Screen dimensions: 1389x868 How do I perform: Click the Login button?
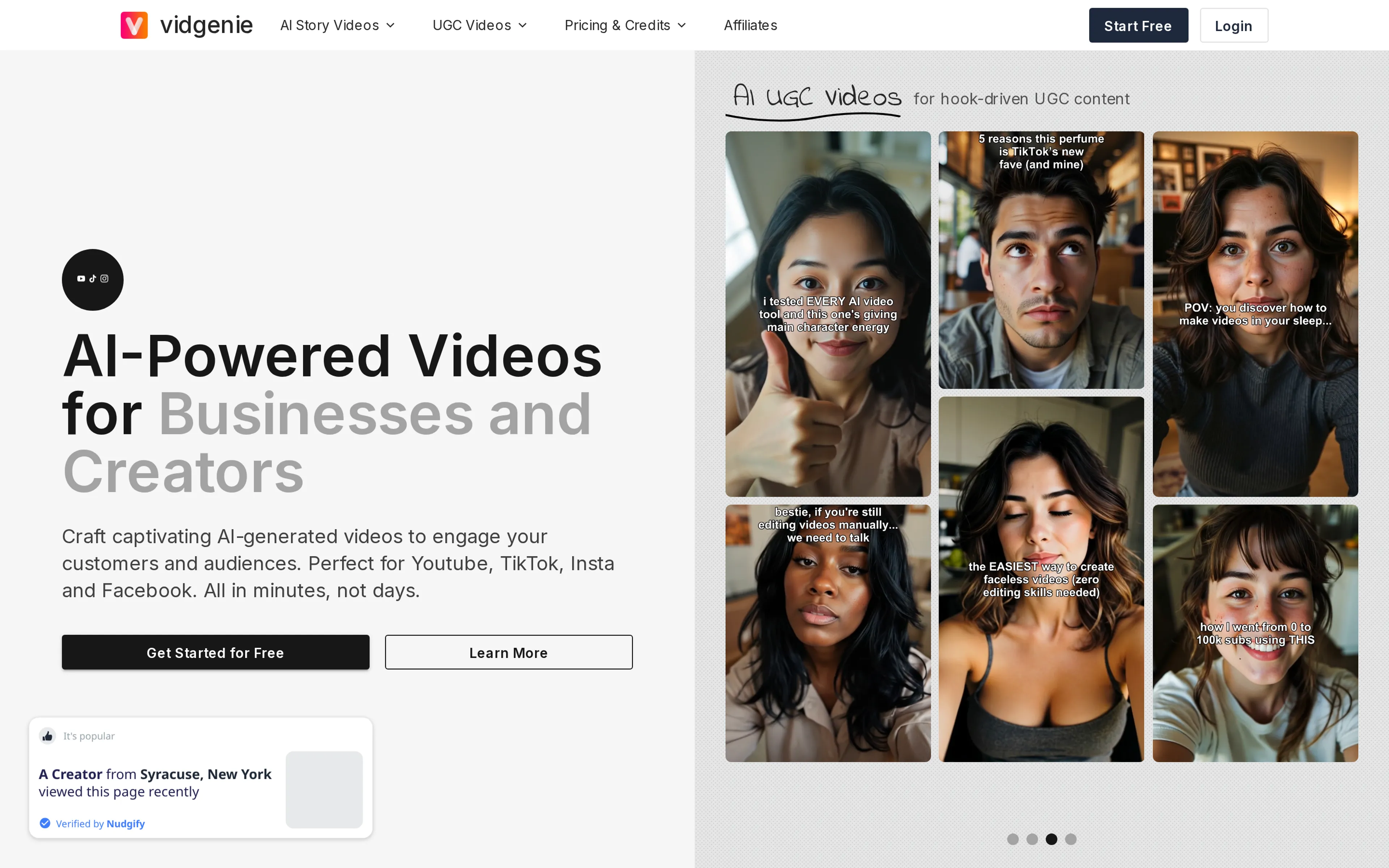[1233, 25]
